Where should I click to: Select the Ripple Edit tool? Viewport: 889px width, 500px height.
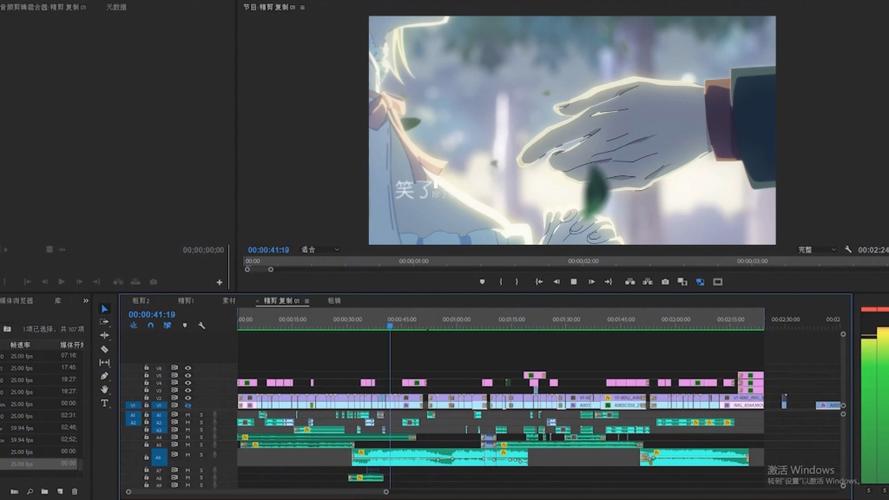pyautogui.click(x=104, y=336)
